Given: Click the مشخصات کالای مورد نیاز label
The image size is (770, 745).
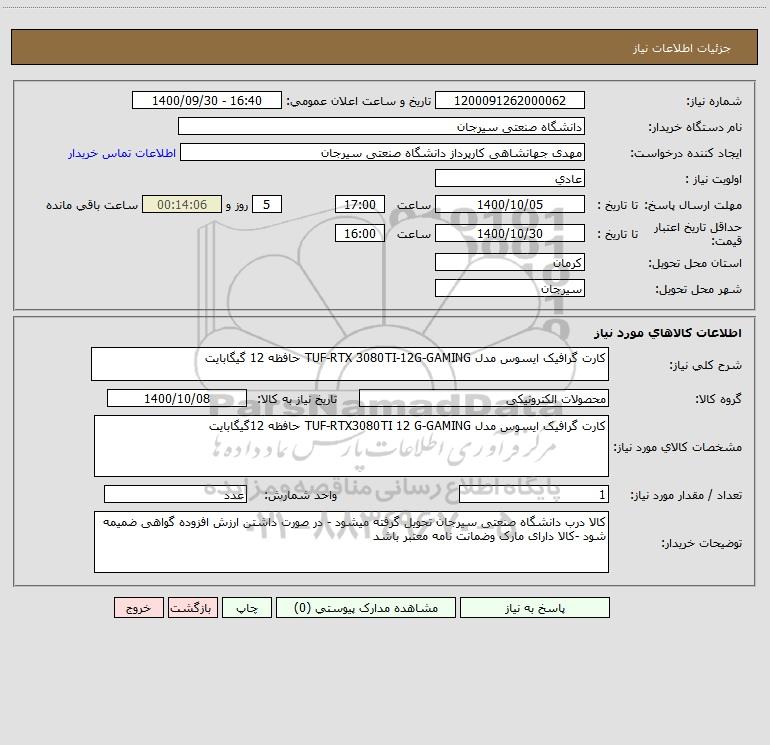Looking at the screenshot, I should [678, 447].
